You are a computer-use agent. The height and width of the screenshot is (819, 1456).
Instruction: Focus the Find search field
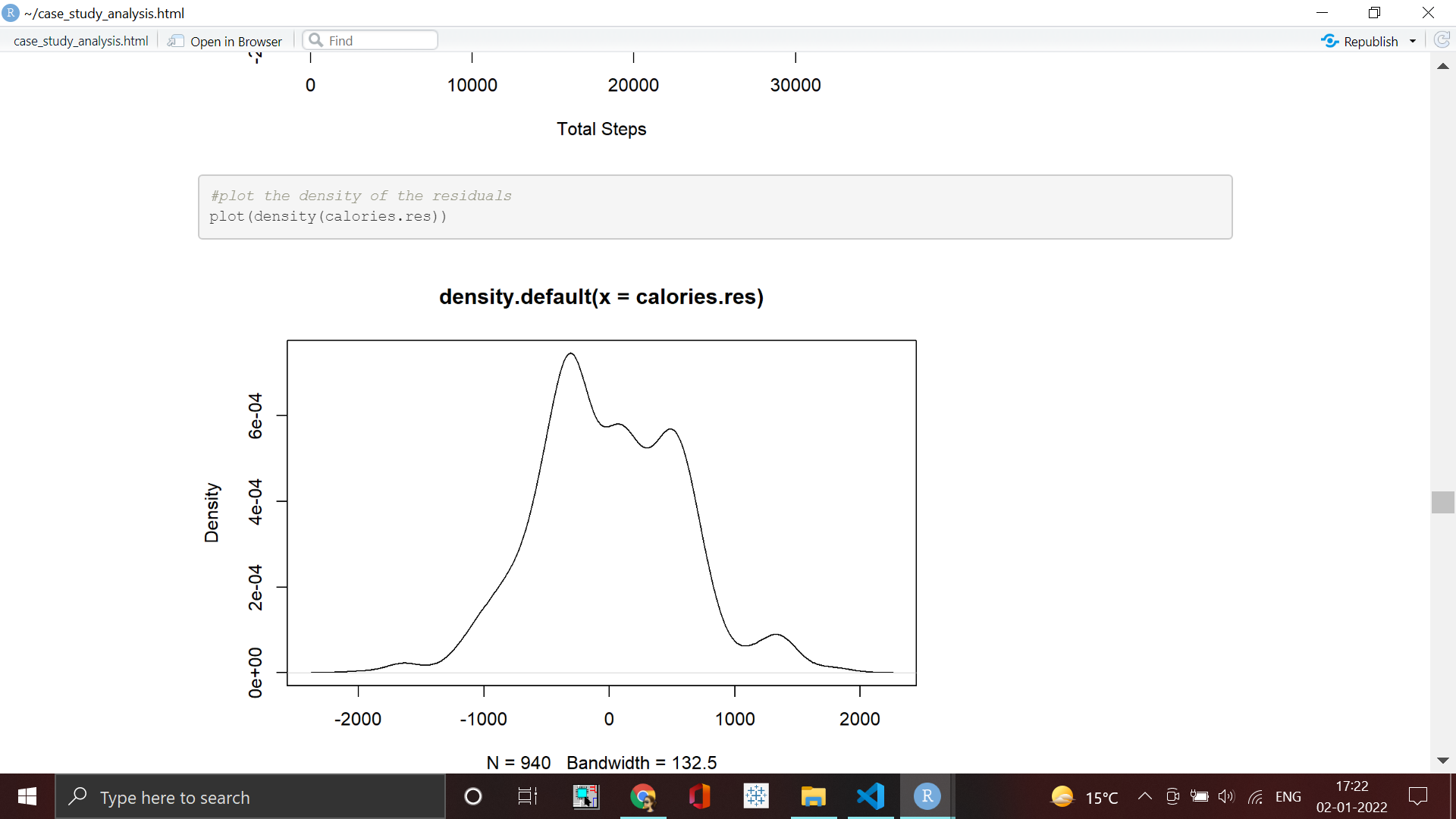click(370, 40)
